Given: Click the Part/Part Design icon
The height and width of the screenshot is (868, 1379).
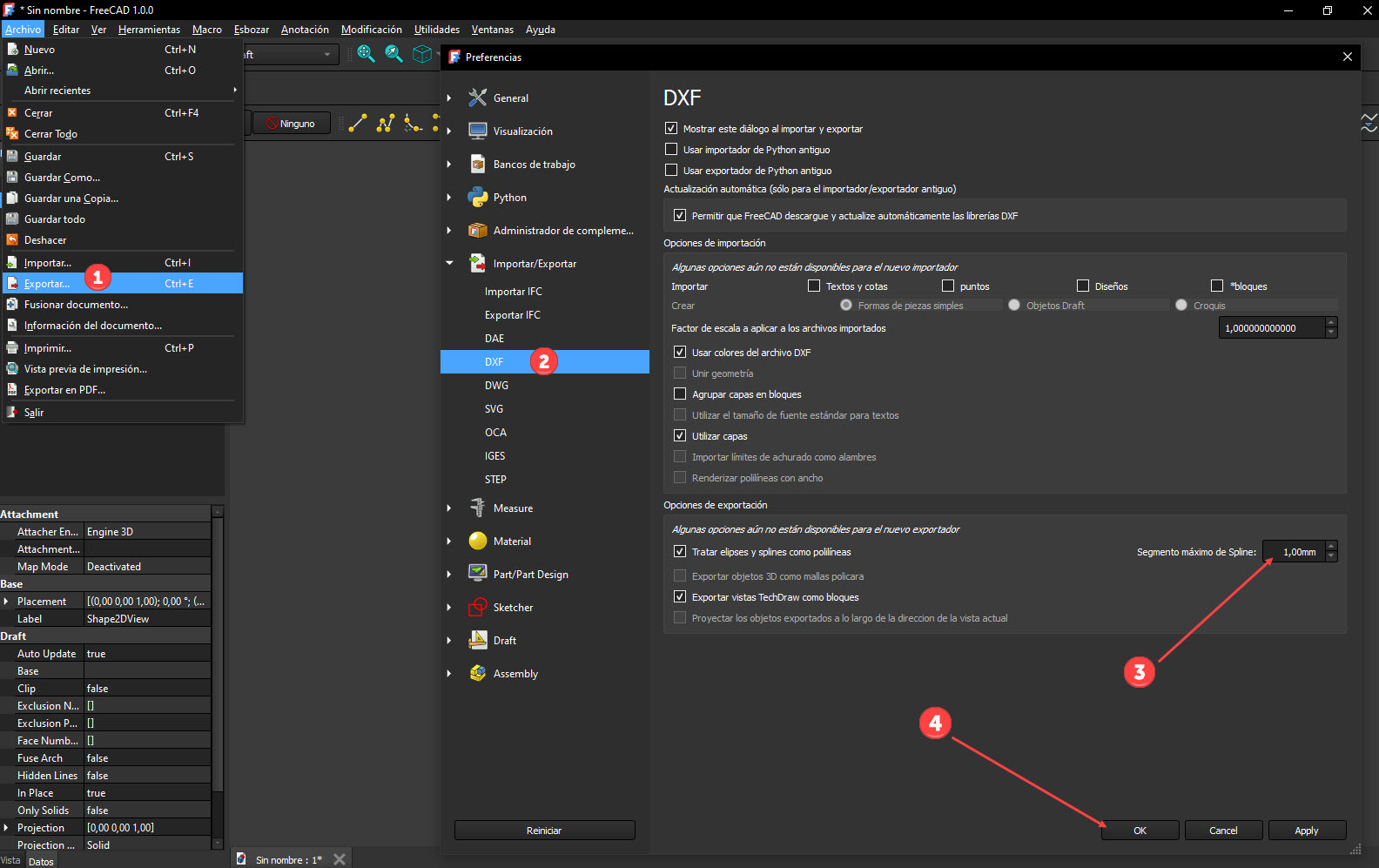Looking at the screenshot, I should click(x=478, y=574).
